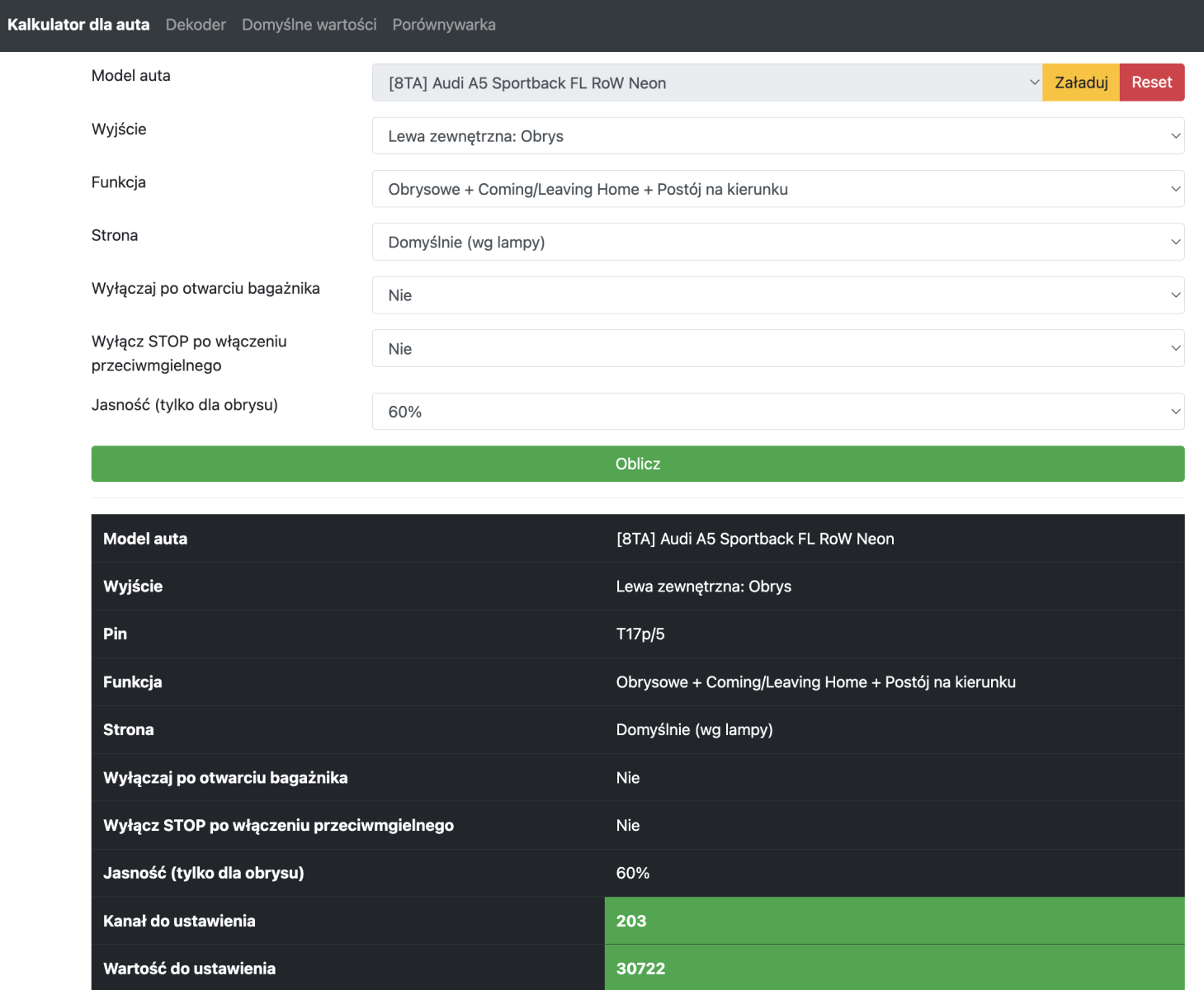This screenshot has height=990, width=1204.
Task: Open the Dekoder menu item
Action: tap(196, 25)
